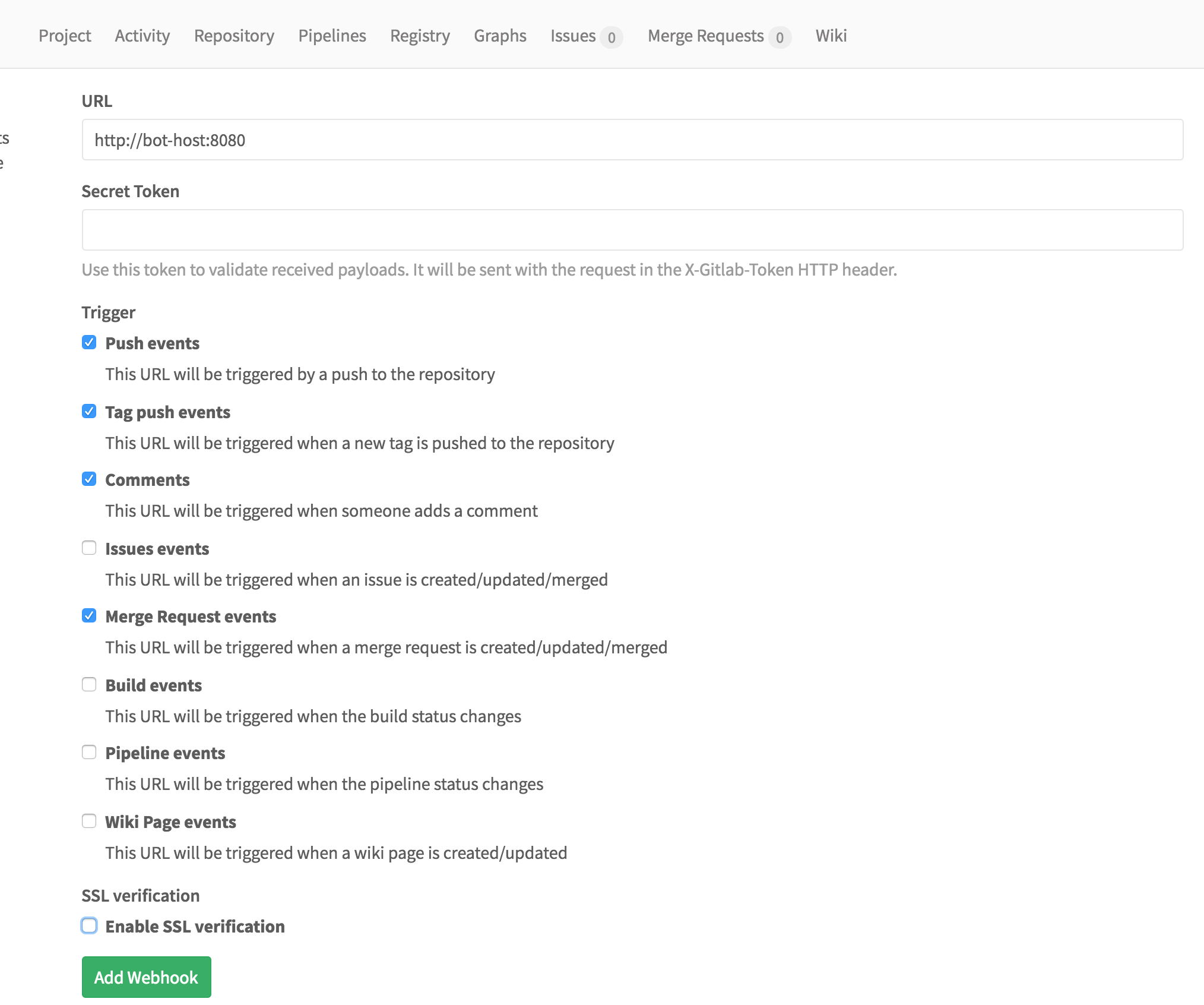Open the Graphs tab
The image size is (1204, 1005).
500,36
